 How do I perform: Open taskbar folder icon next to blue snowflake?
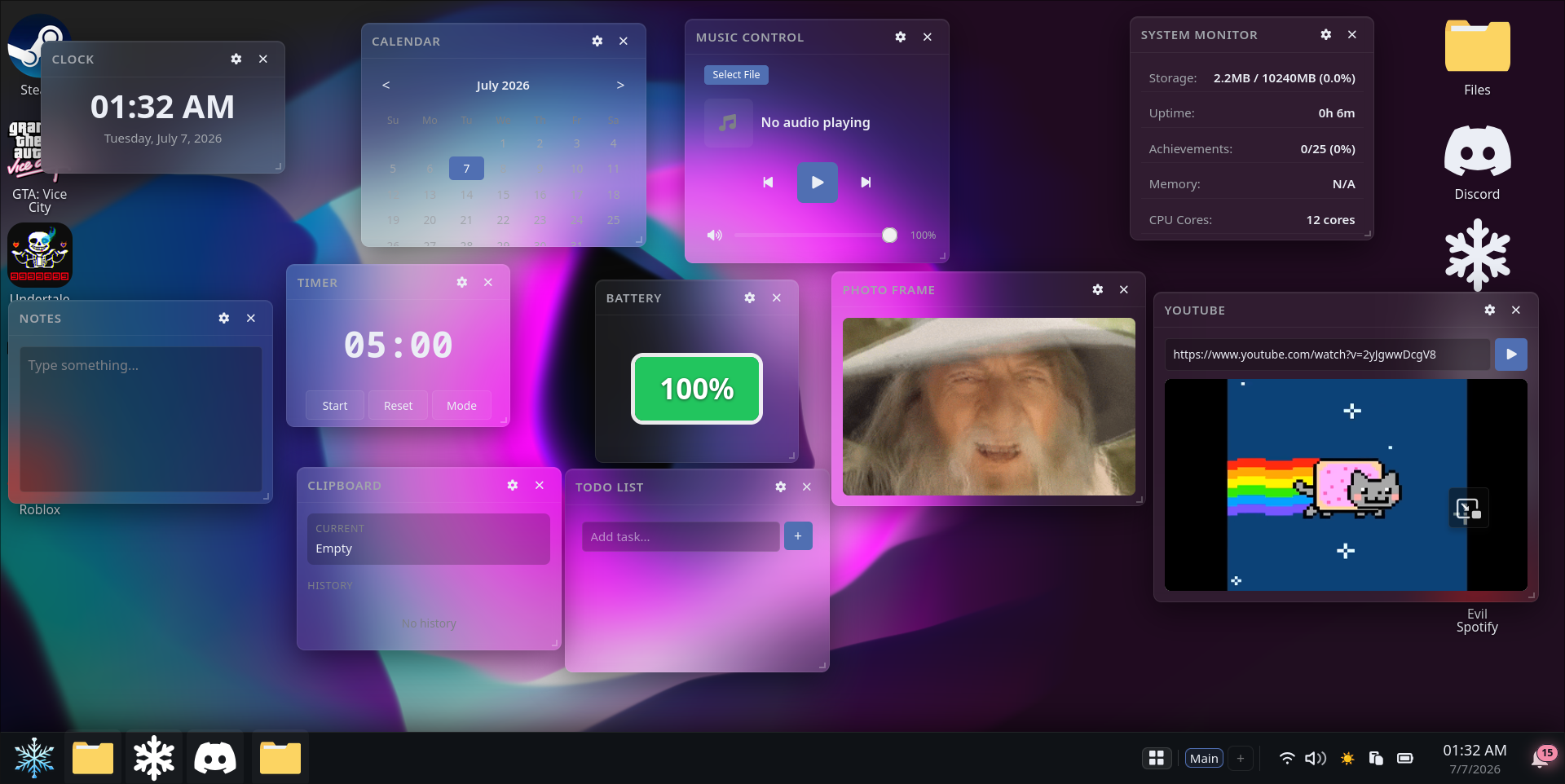tap(93, 758)
